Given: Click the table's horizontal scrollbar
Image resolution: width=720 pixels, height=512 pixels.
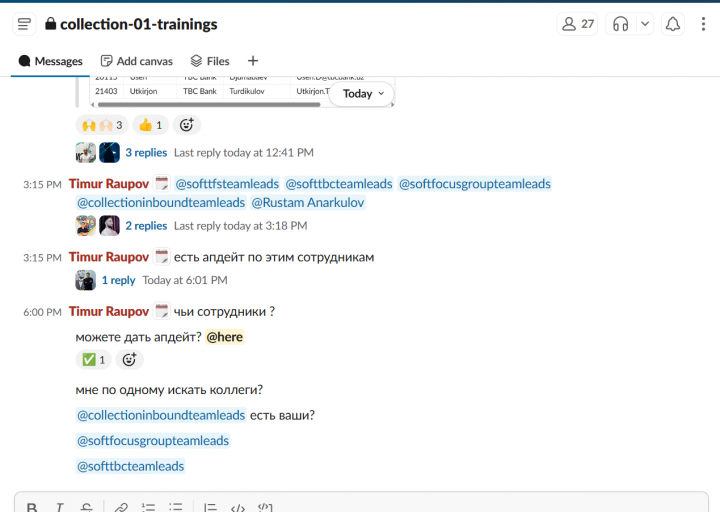Looking at the screenshot, I should pos(209,105).
